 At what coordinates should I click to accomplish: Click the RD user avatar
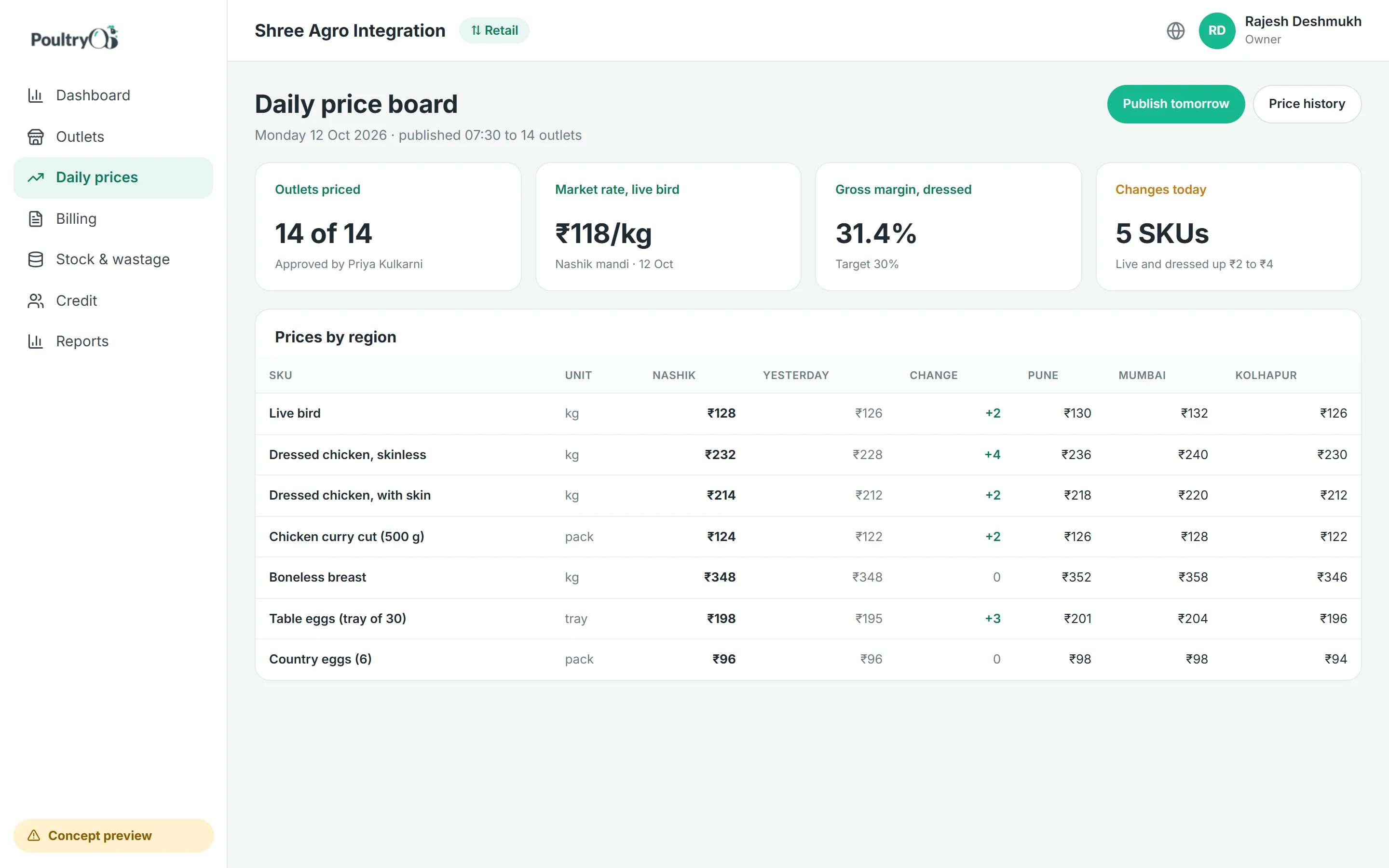pyautogui.click(x=1217, y=30)
